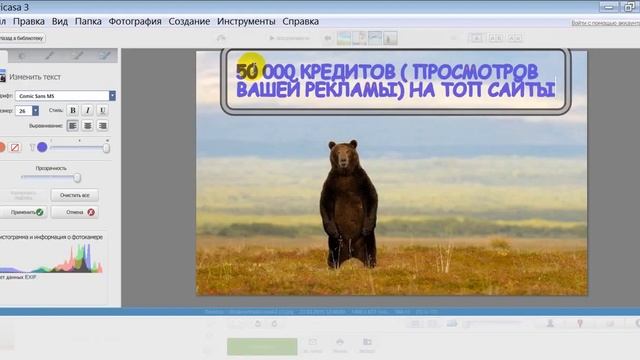Open the People panel person icon
Image resolution: width=640 pixels, height=360 pixels.
tap(550, 323)
